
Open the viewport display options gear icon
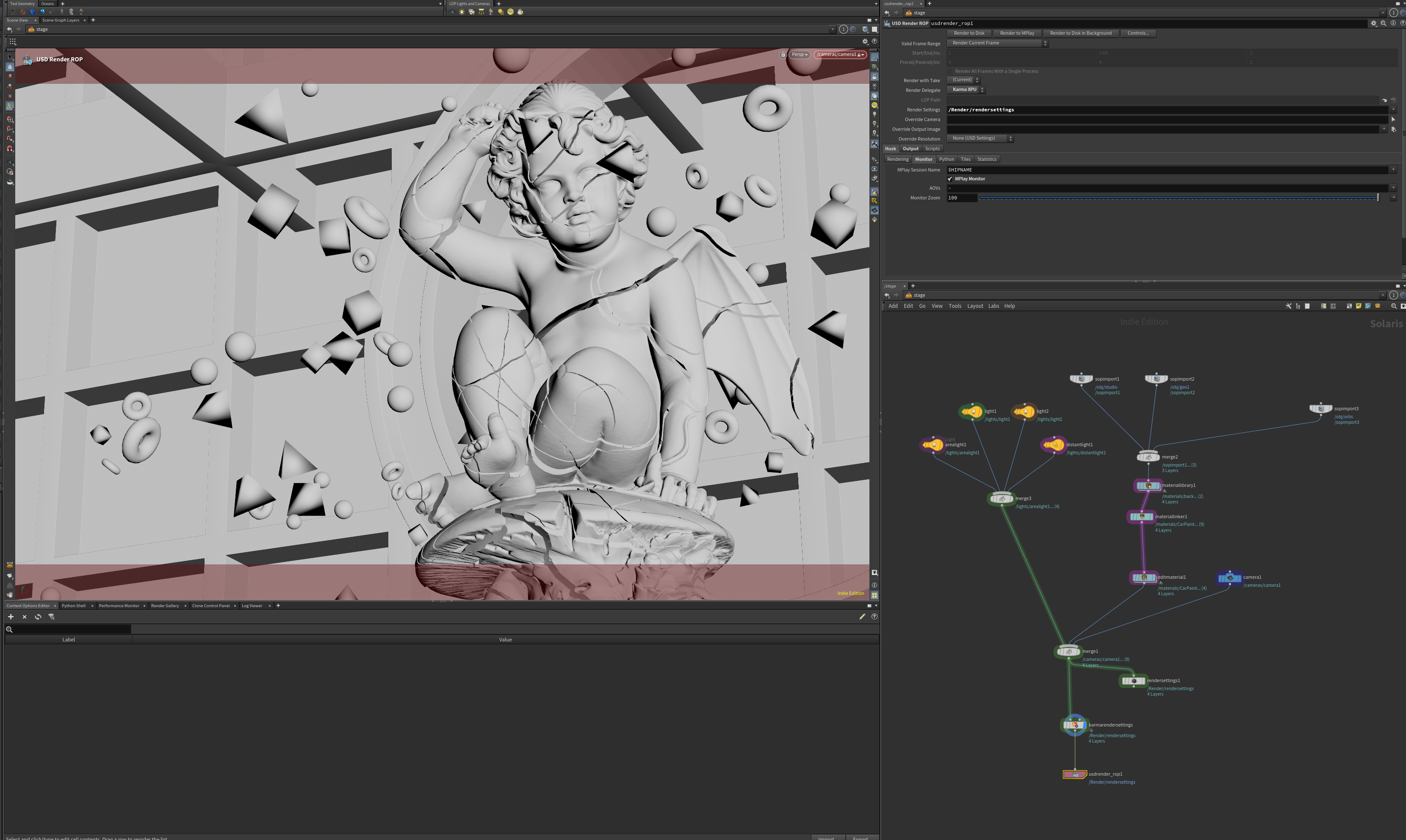tap(865, 41)
